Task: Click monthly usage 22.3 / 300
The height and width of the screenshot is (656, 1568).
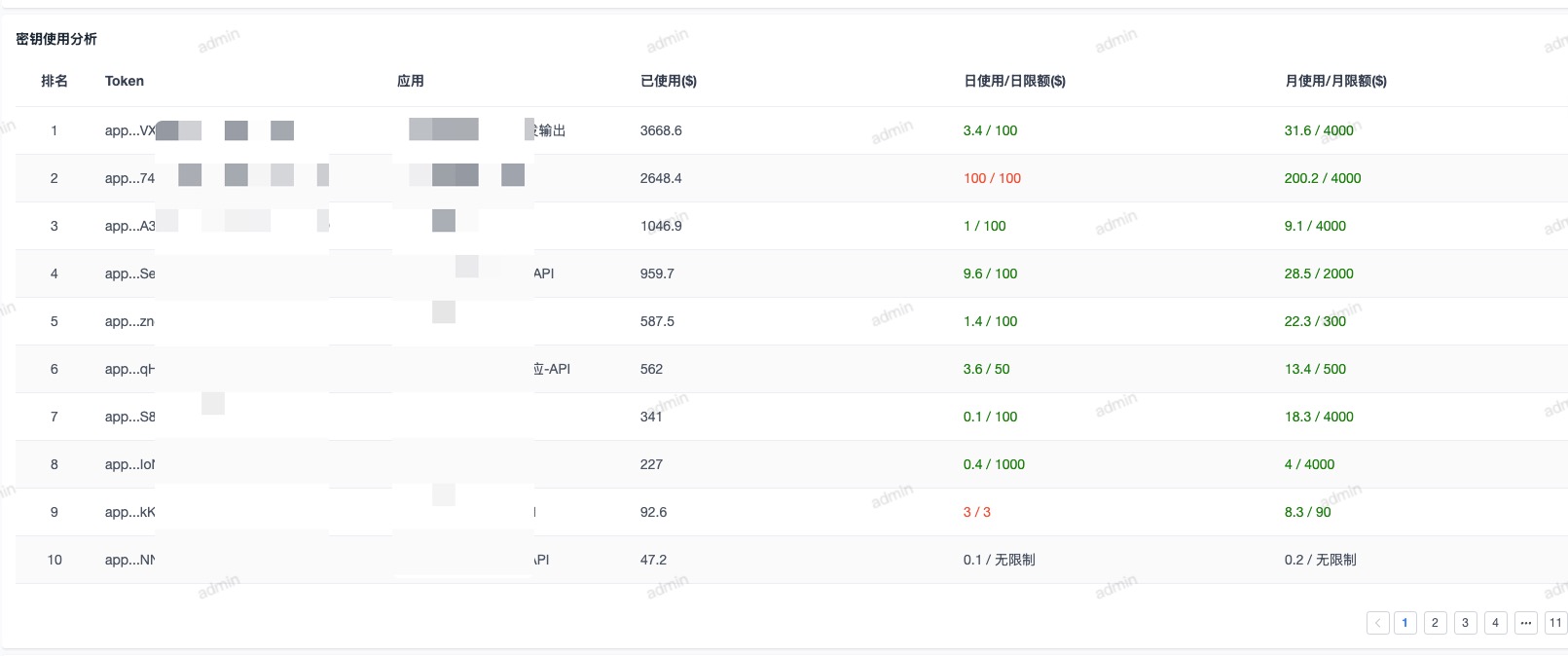Action: coord(1315,321)
